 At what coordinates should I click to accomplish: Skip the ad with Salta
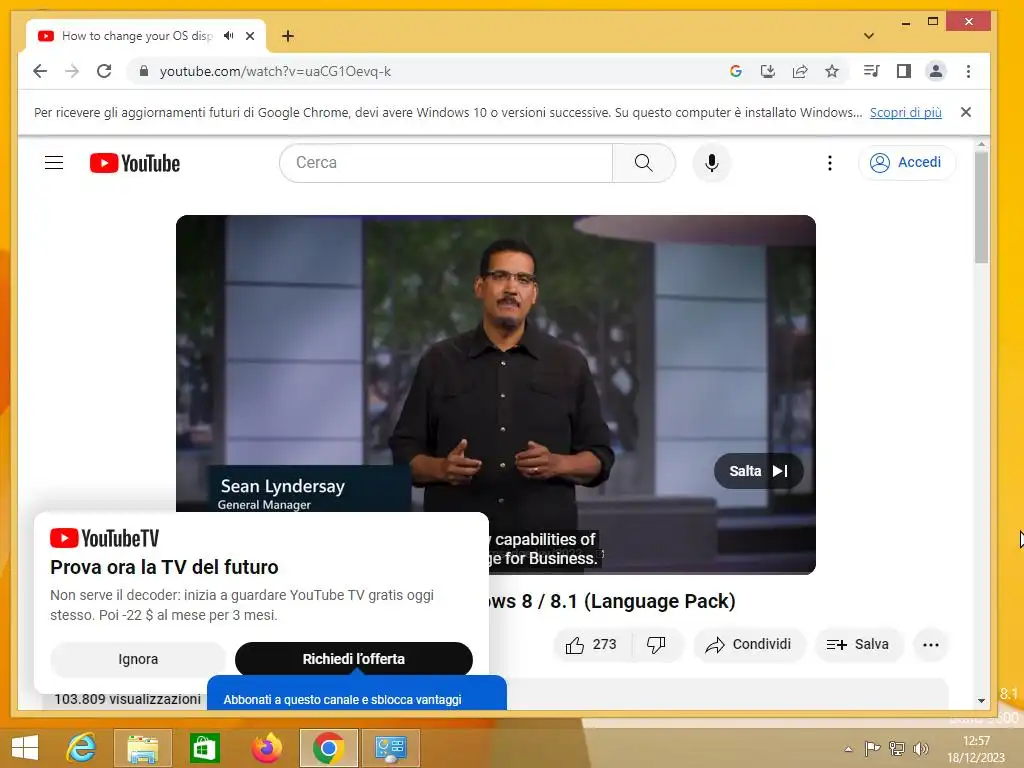758,471
